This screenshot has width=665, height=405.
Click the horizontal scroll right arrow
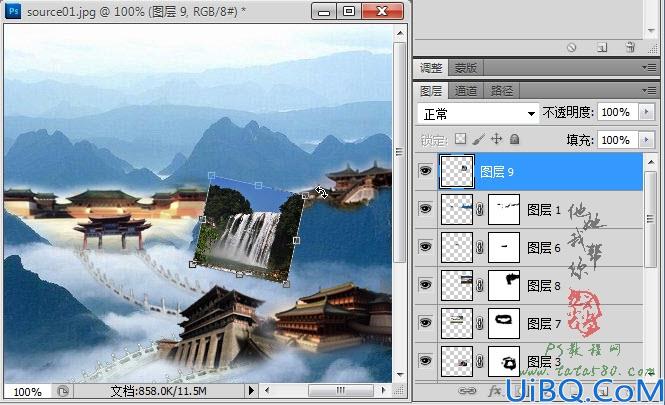pos(384,390)
